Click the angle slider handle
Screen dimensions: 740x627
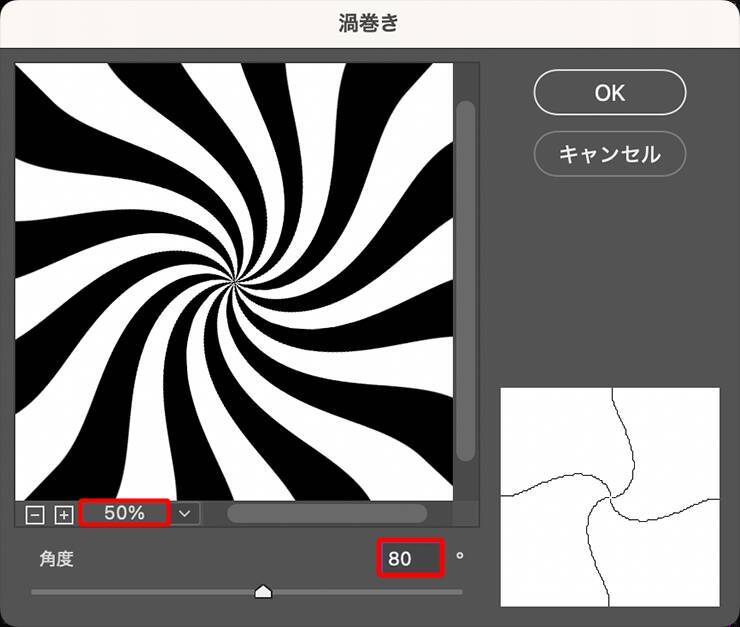263,592
